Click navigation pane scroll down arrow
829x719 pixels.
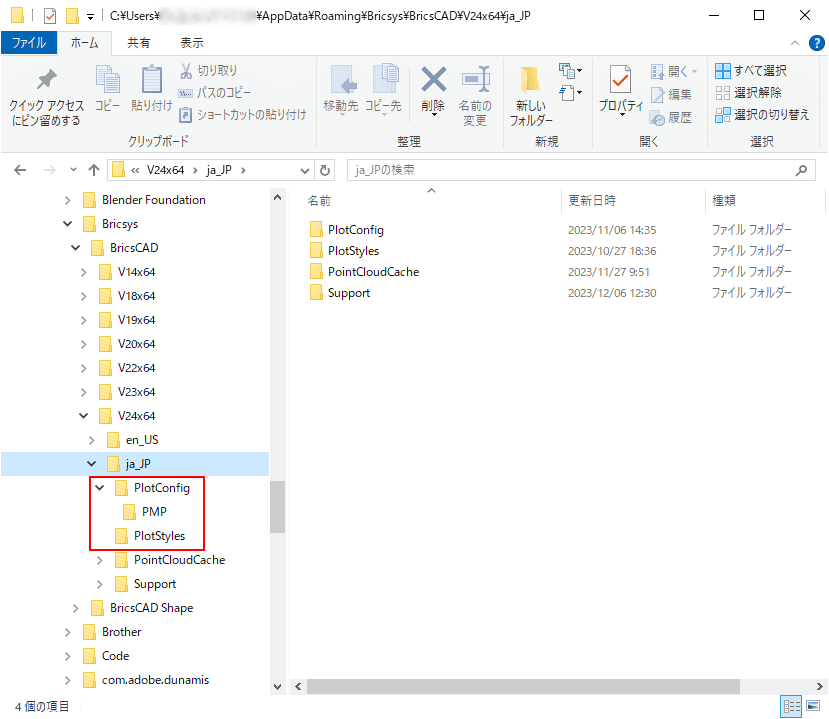[x=278, y=687]
